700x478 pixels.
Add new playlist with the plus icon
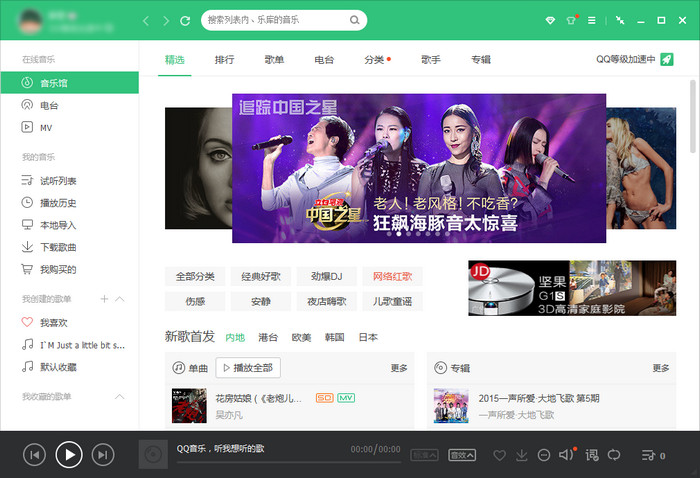click(x=104, y=299)
